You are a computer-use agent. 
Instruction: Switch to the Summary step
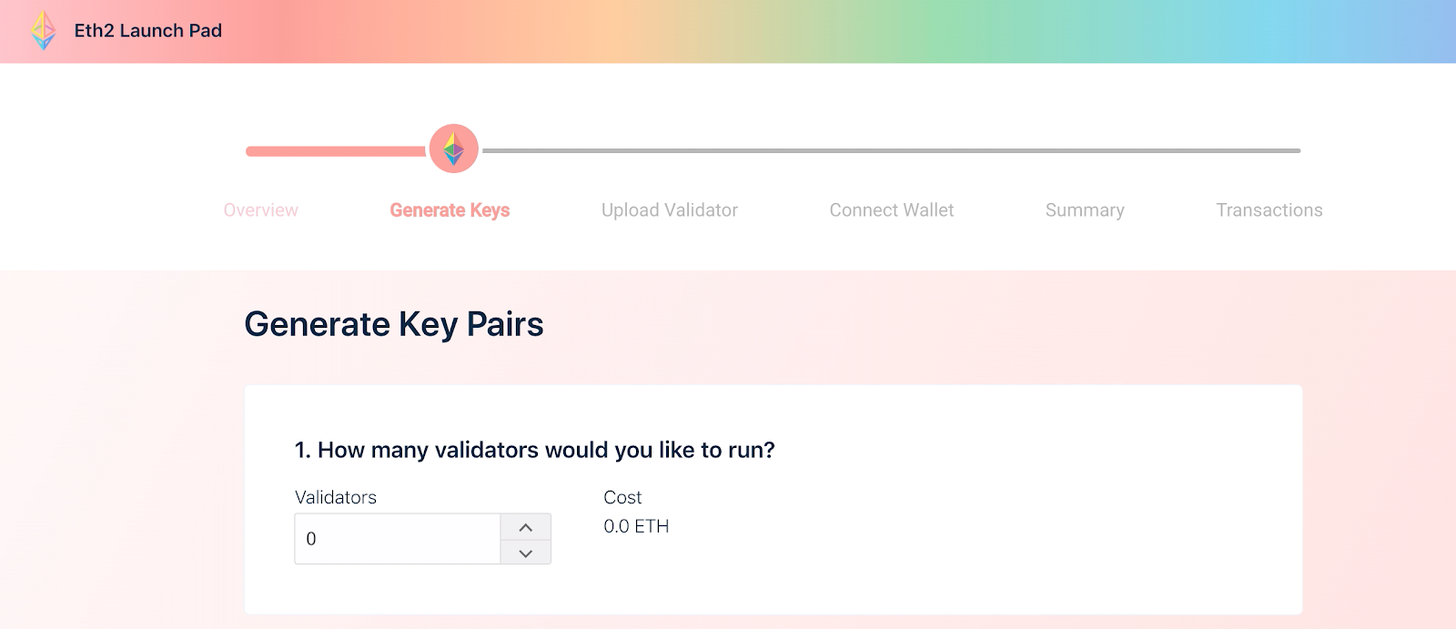tap(1084, 210)
